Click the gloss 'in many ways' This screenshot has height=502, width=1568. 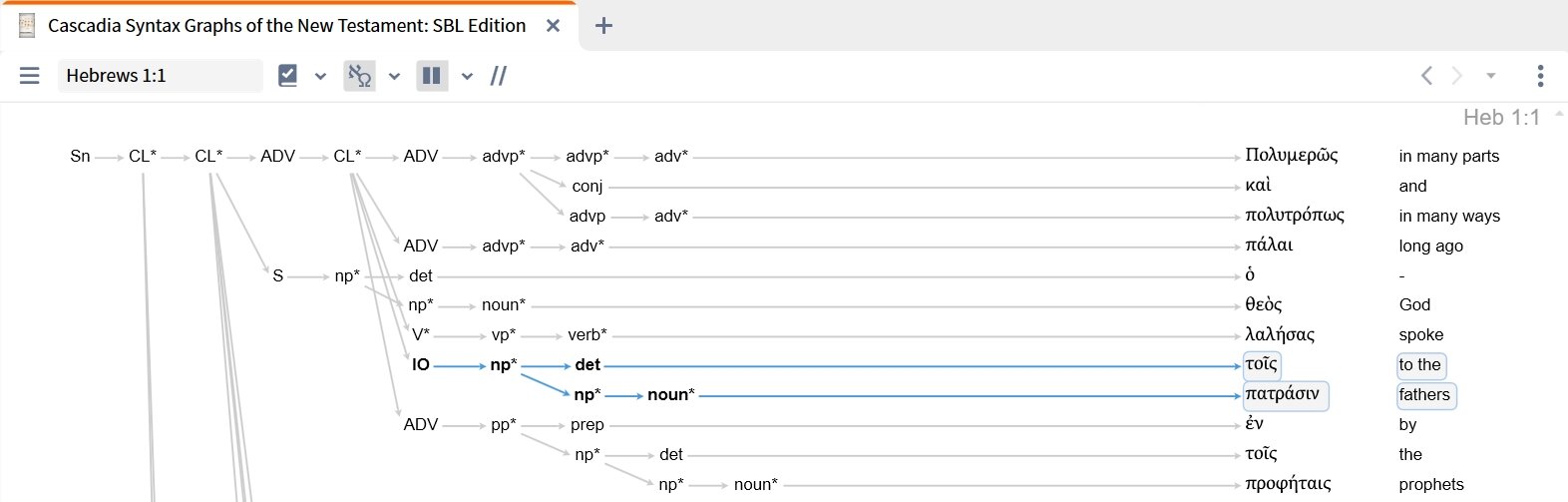(x=1449, y=217)
